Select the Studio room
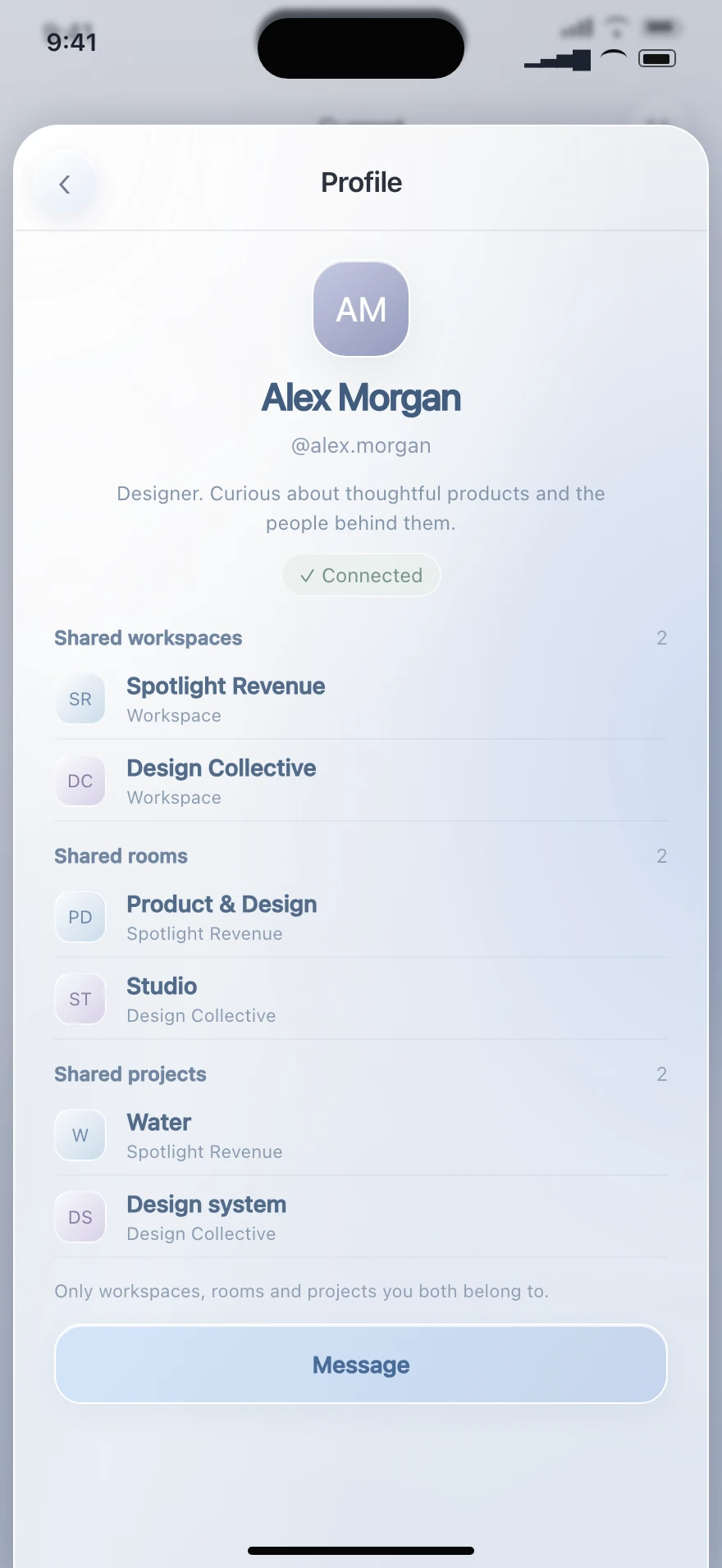722x1568 pixels. click(361, 999)
